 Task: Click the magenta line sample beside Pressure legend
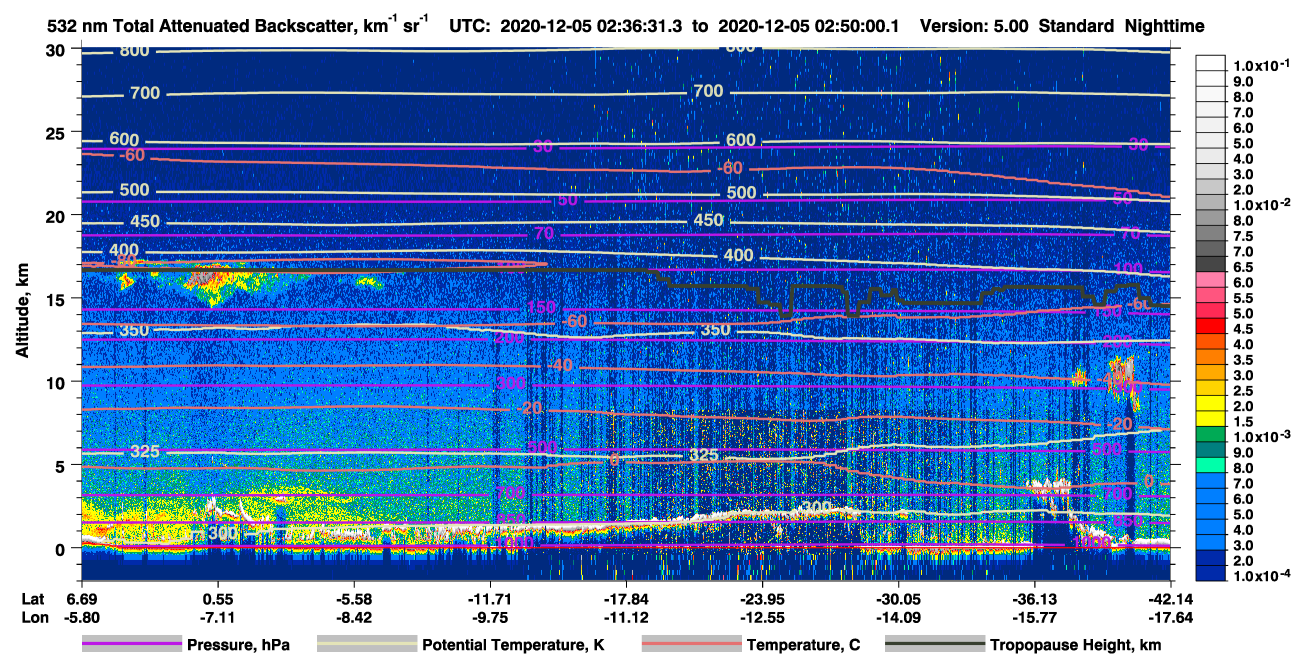(x=132, y=645)
